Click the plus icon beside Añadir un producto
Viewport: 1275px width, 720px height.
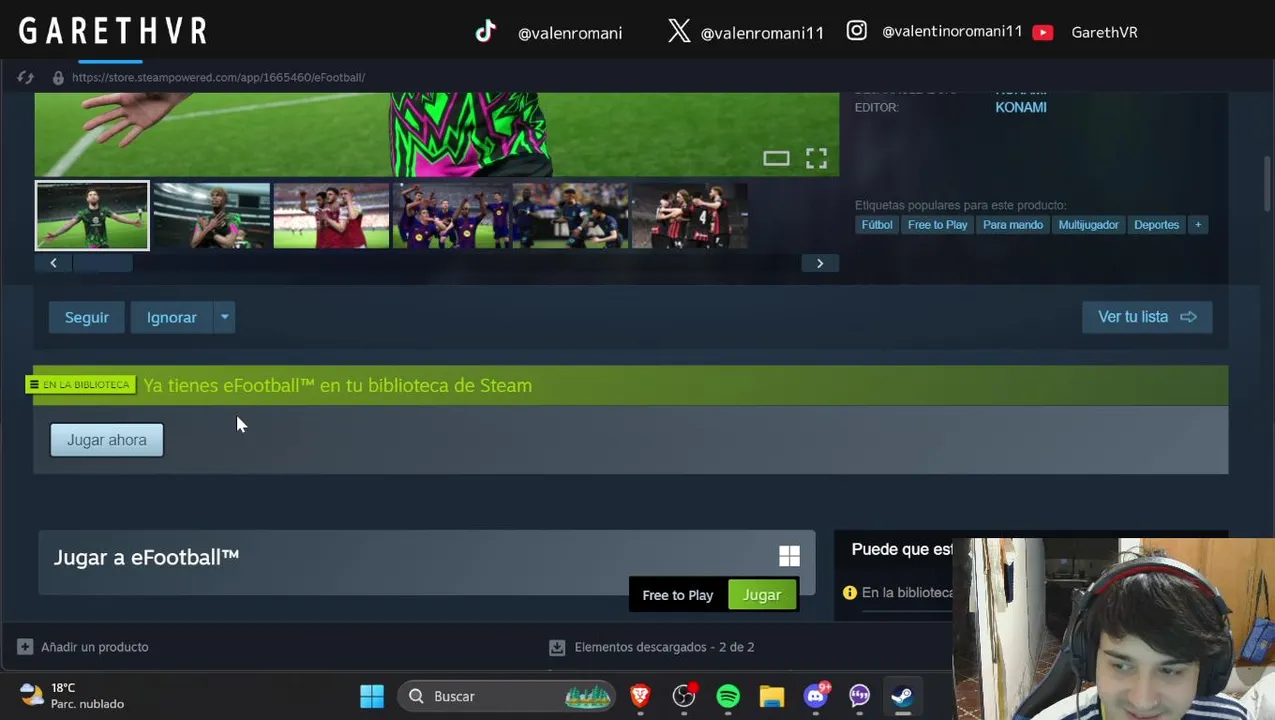[25, 647]
